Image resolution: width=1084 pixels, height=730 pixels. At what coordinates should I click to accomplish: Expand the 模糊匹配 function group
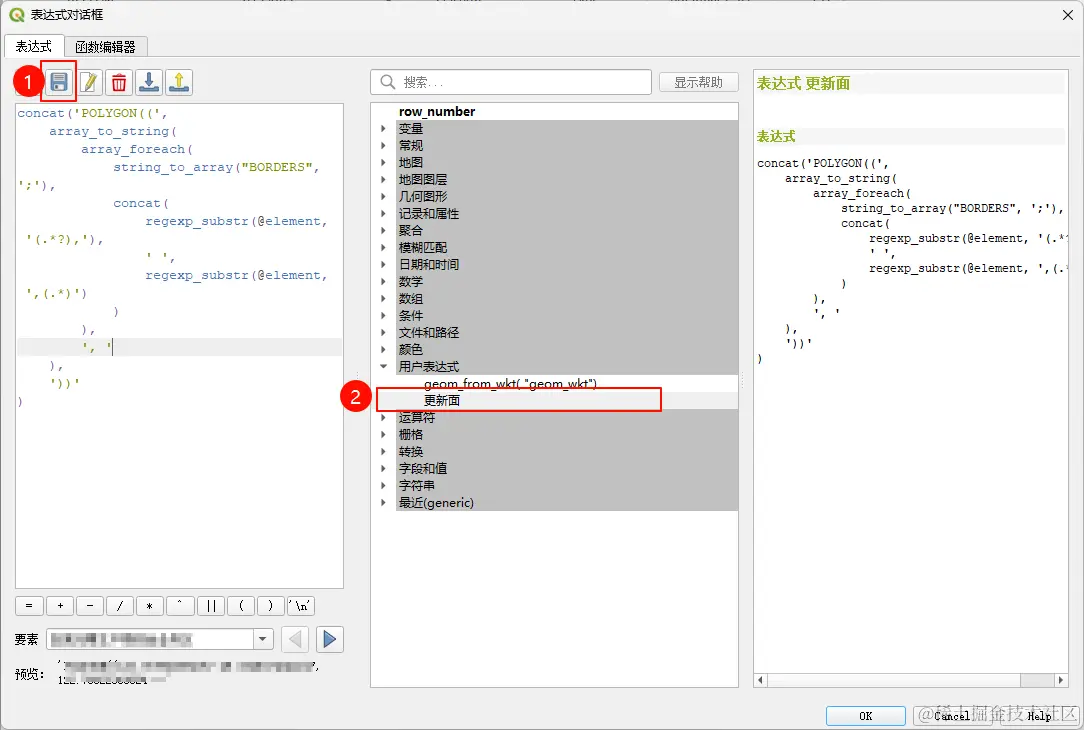(384, 247)
